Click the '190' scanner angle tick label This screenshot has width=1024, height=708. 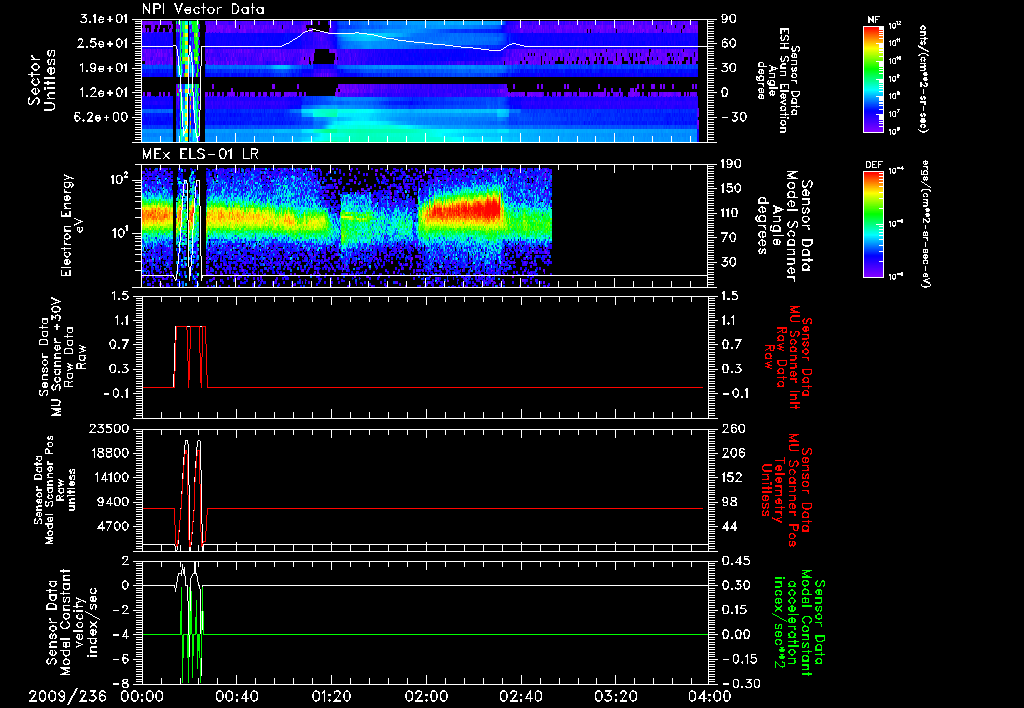[x=731, y=164]
